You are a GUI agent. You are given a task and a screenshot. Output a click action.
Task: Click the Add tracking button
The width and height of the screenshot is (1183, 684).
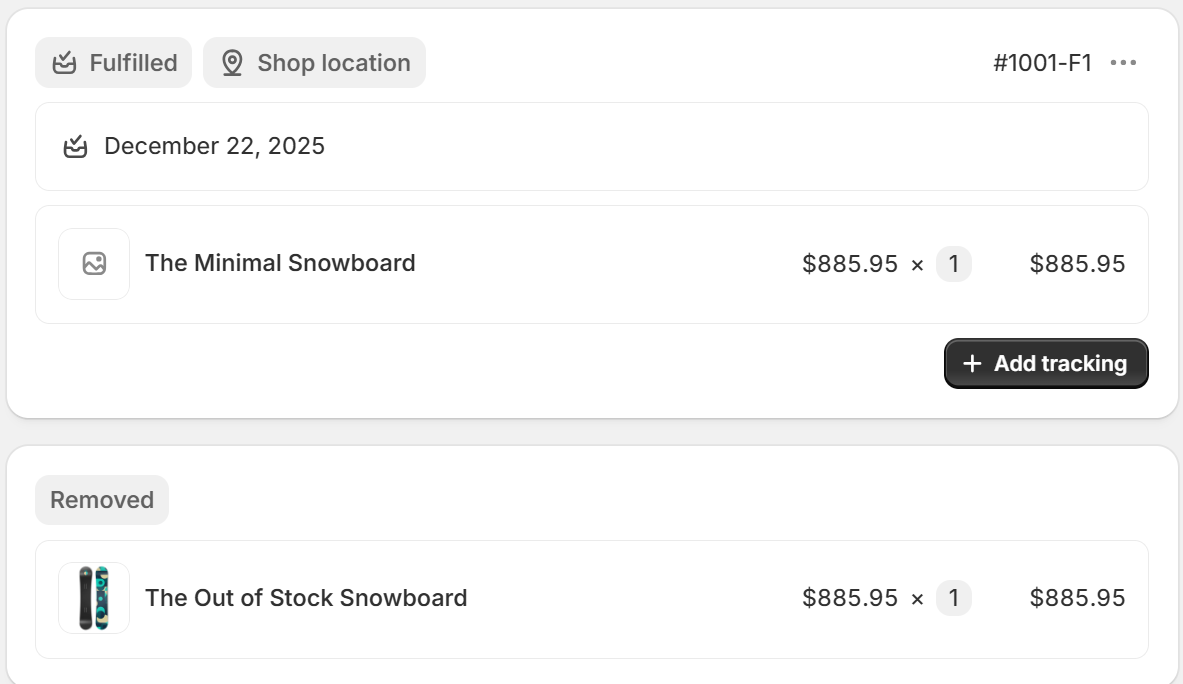1046,364
